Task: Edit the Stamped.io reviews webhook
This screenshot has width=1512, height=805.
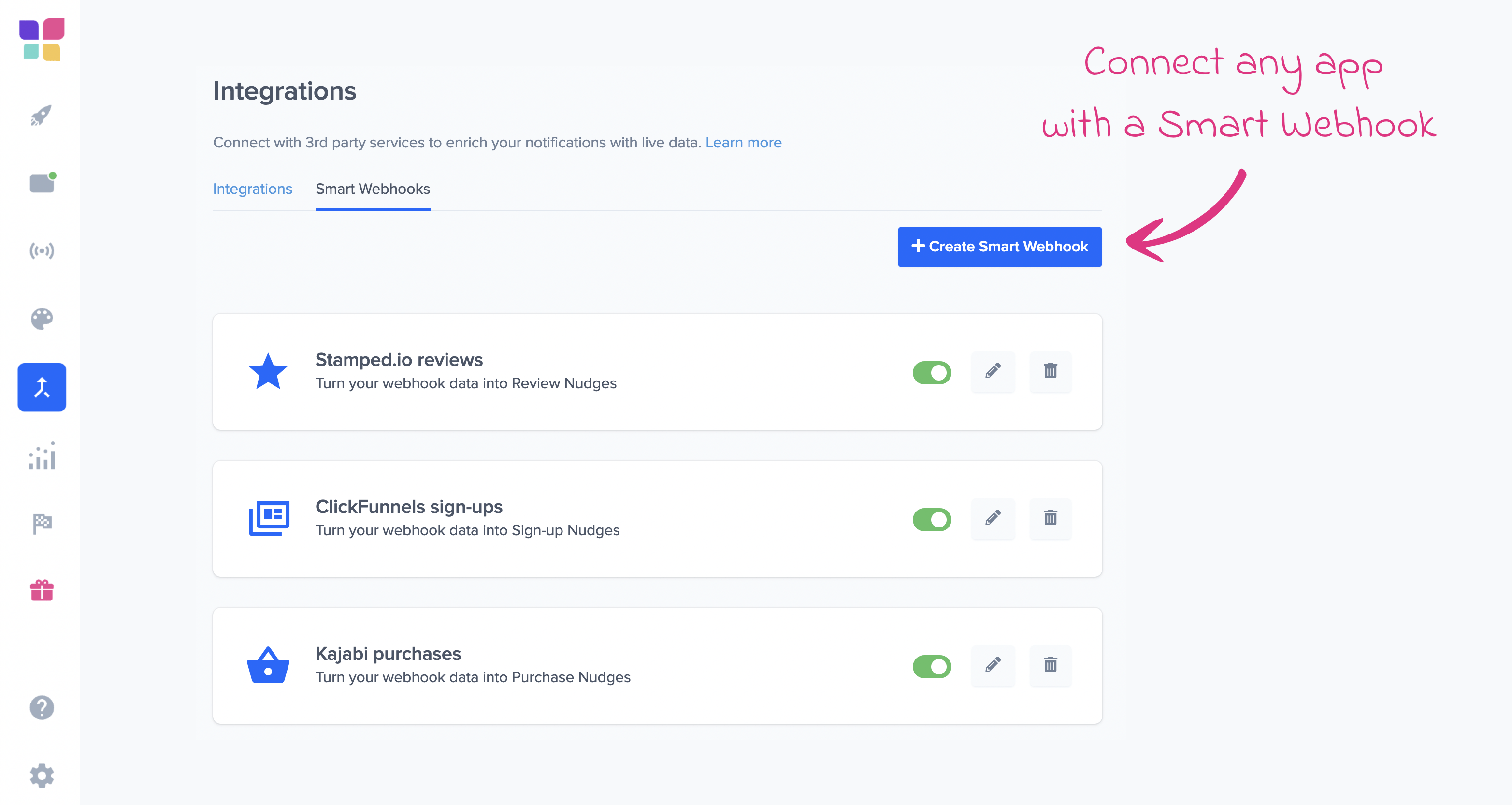Action: [x=993, y=371]
